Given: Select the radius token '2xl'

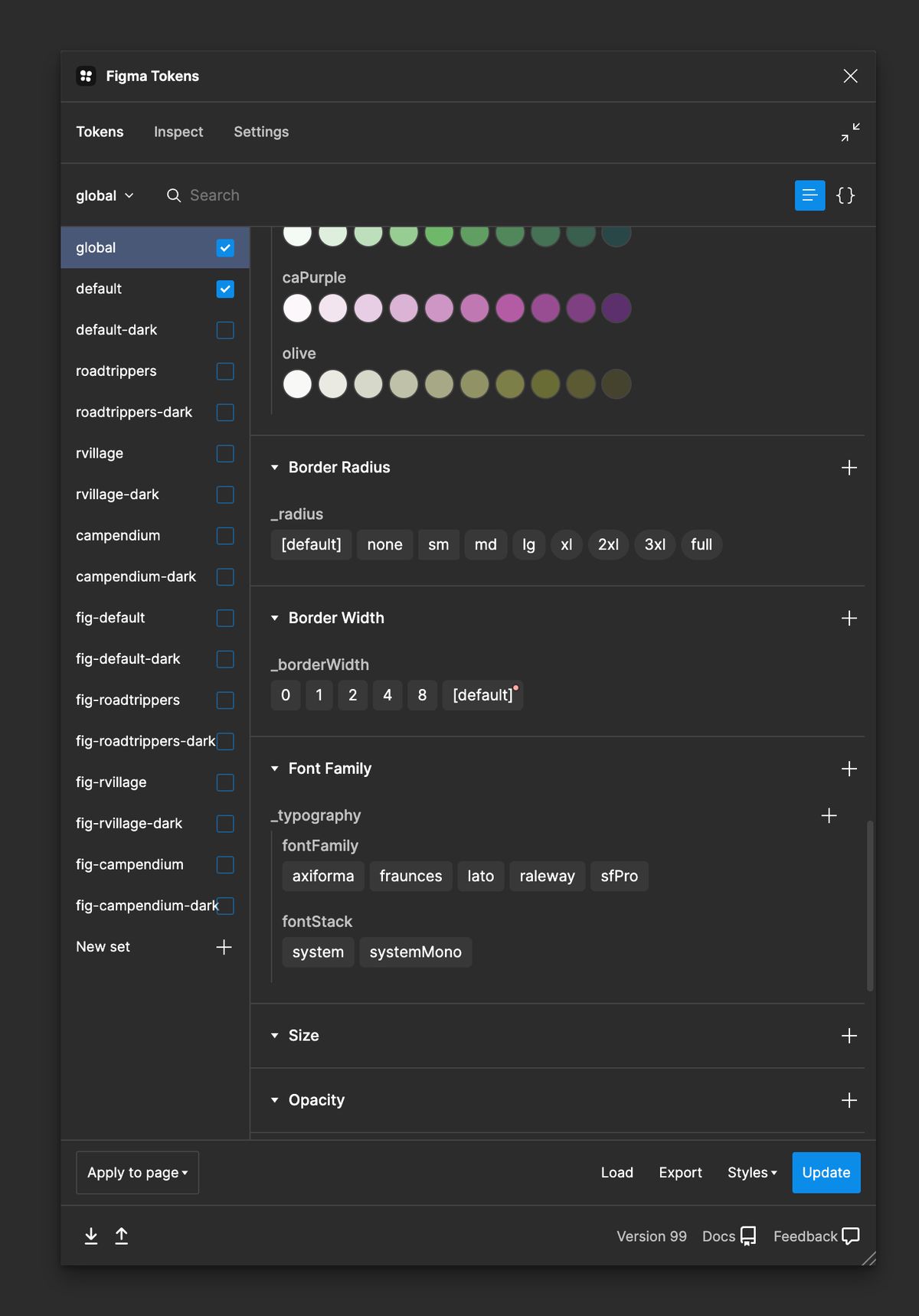Looking at the screenshot, I should point(609,545).
